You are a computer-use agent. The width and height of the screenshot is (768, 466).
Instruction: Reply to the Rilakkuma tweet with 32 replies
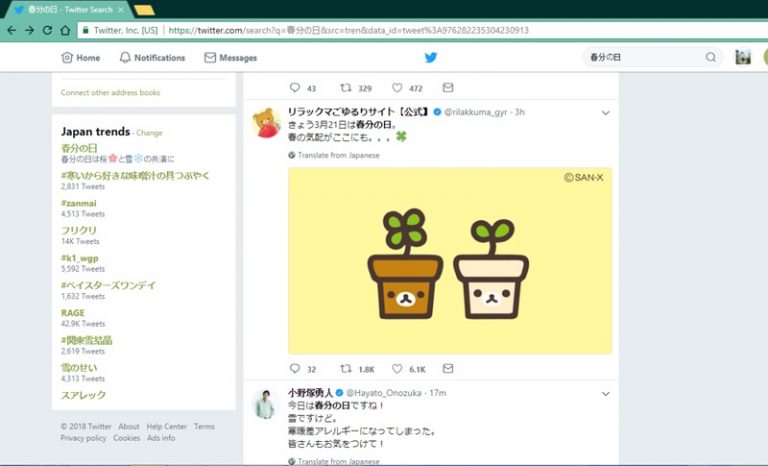[x=295, y=368]
